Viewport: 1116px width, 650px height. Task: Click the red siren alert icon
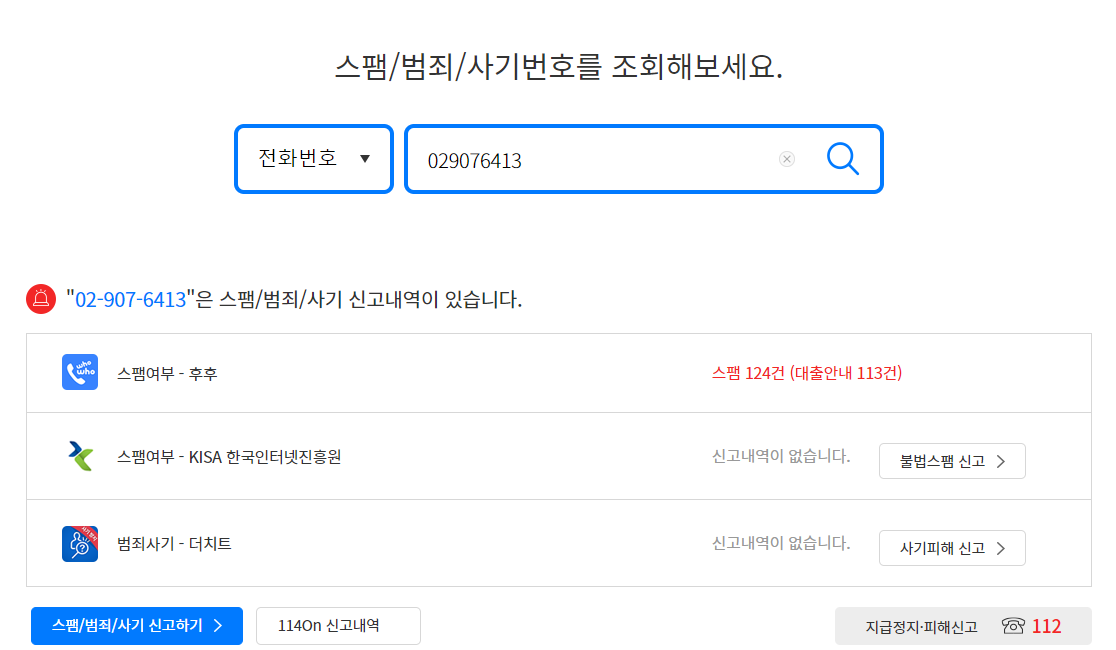[x=41, y=299]
